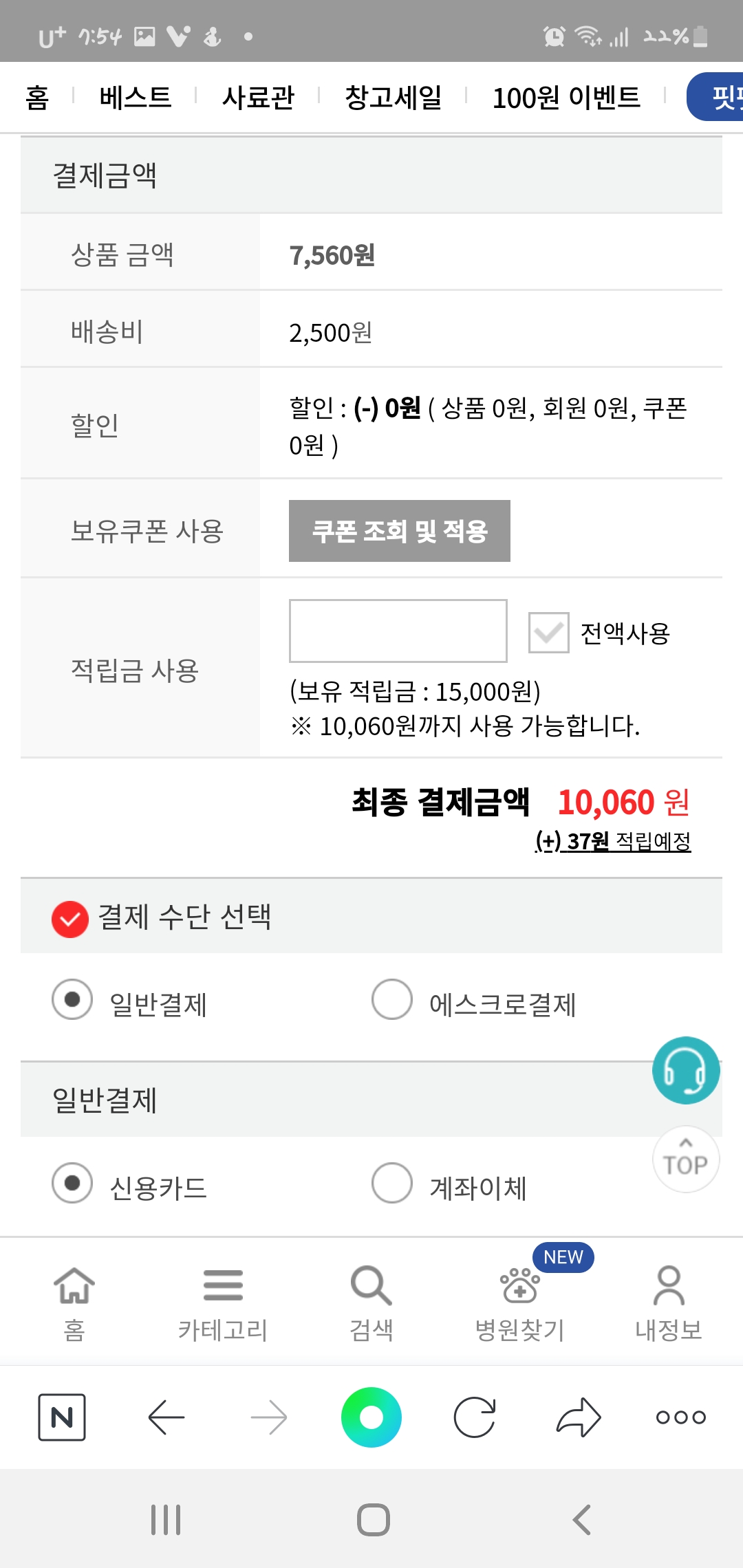
Task: Open the 창고세일 tab
Action: click(393, 97)
